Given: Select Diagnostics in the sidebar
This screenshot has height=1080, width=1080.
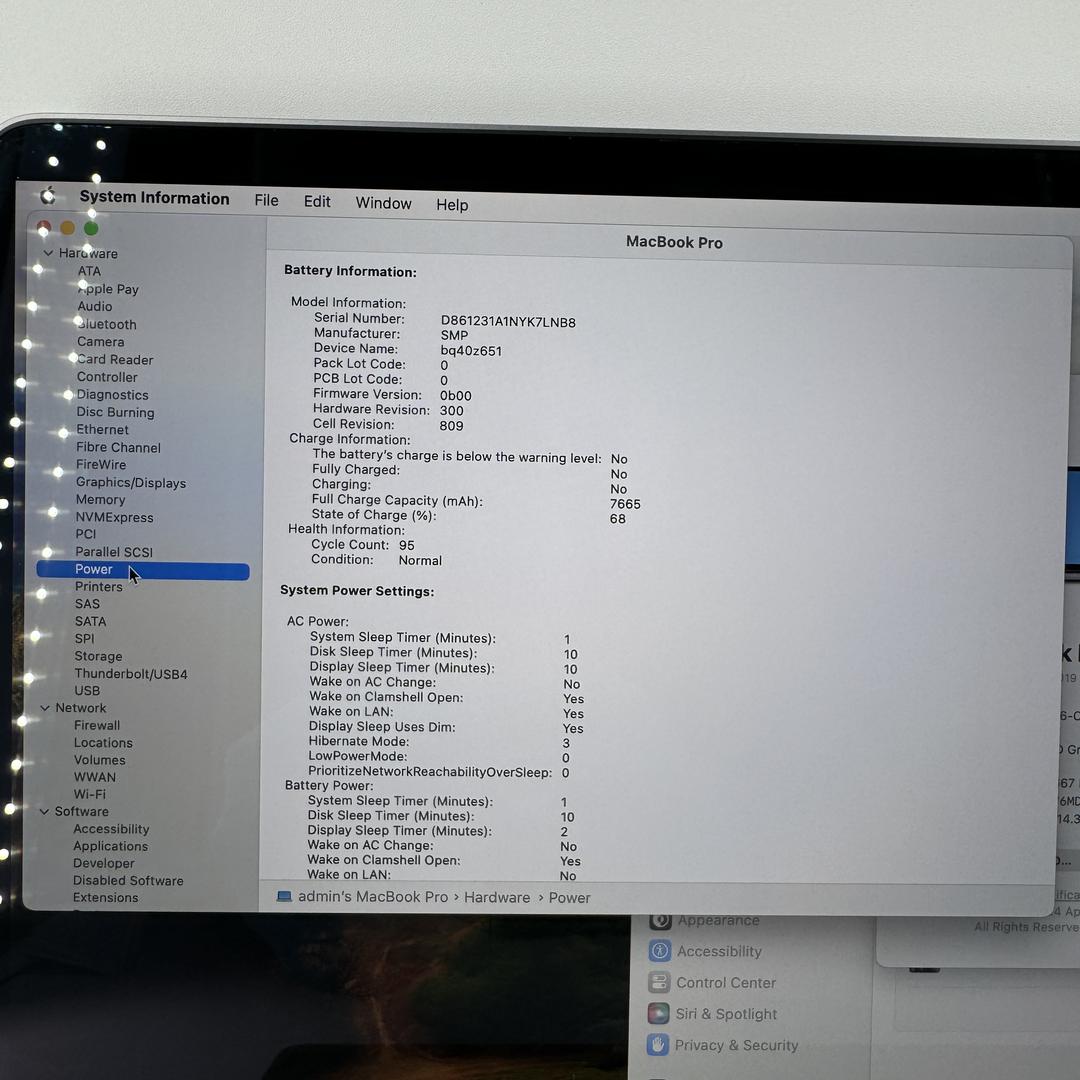Looking at the screenshot, I should click(112, 395).
